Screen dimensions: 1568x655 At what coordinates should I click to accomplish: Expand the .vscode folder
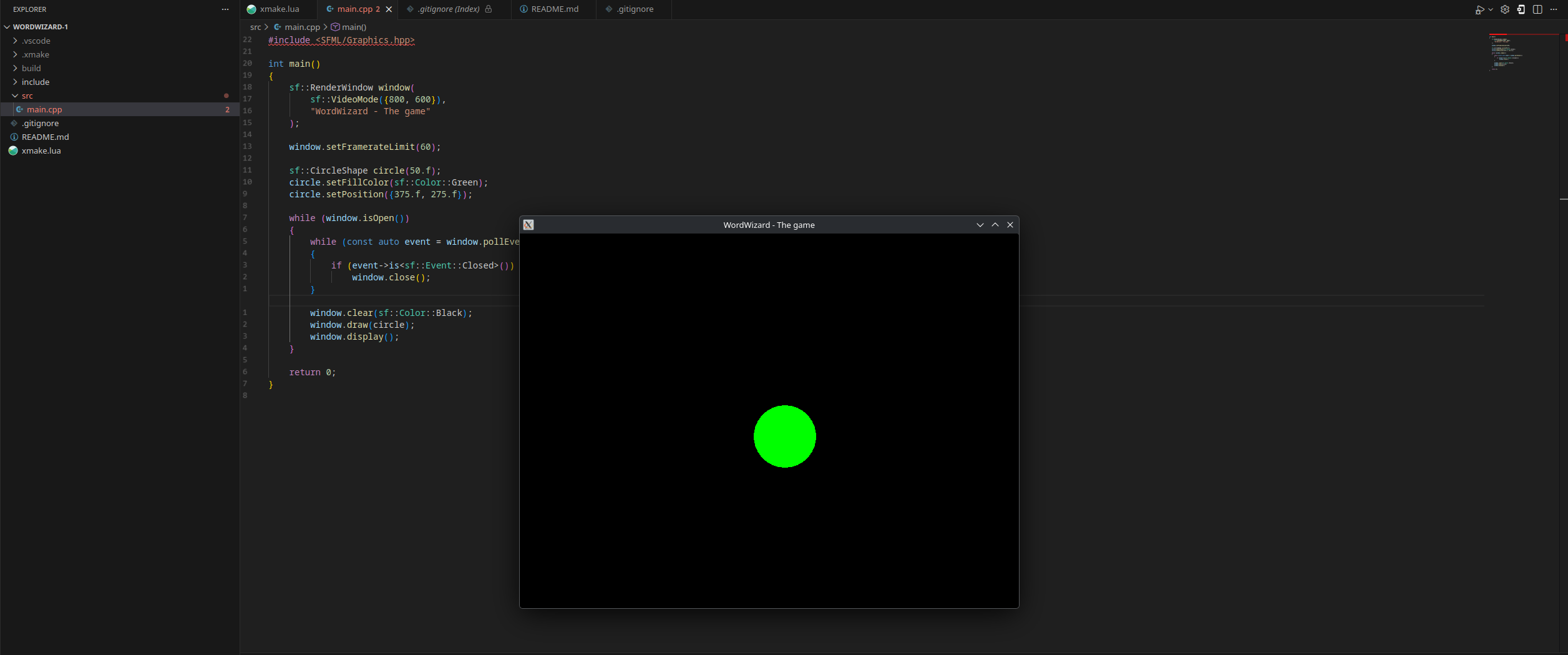pos(36,41)
